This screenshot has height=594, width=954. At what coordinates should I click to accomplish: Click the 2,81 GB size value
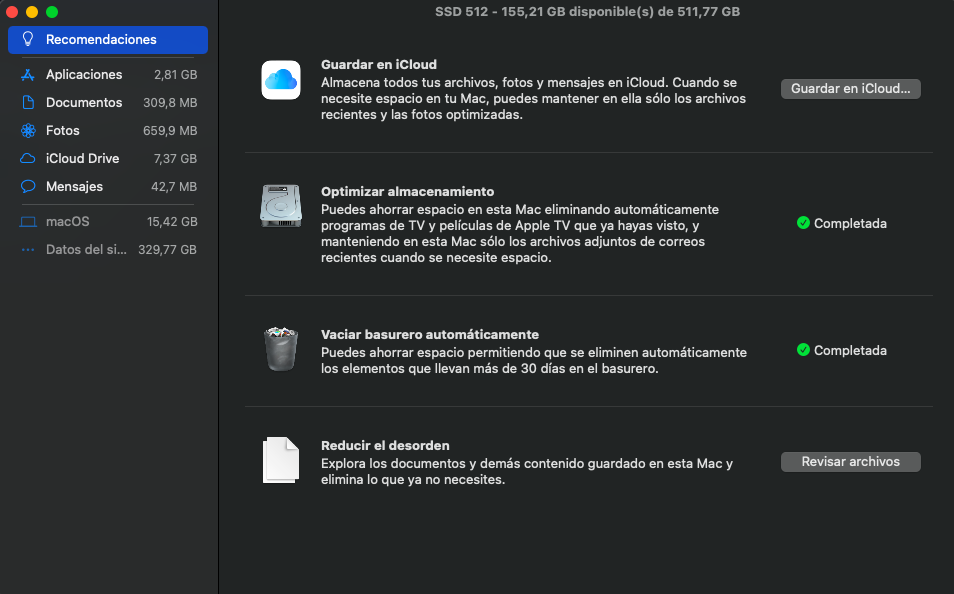tap(175, 75)
